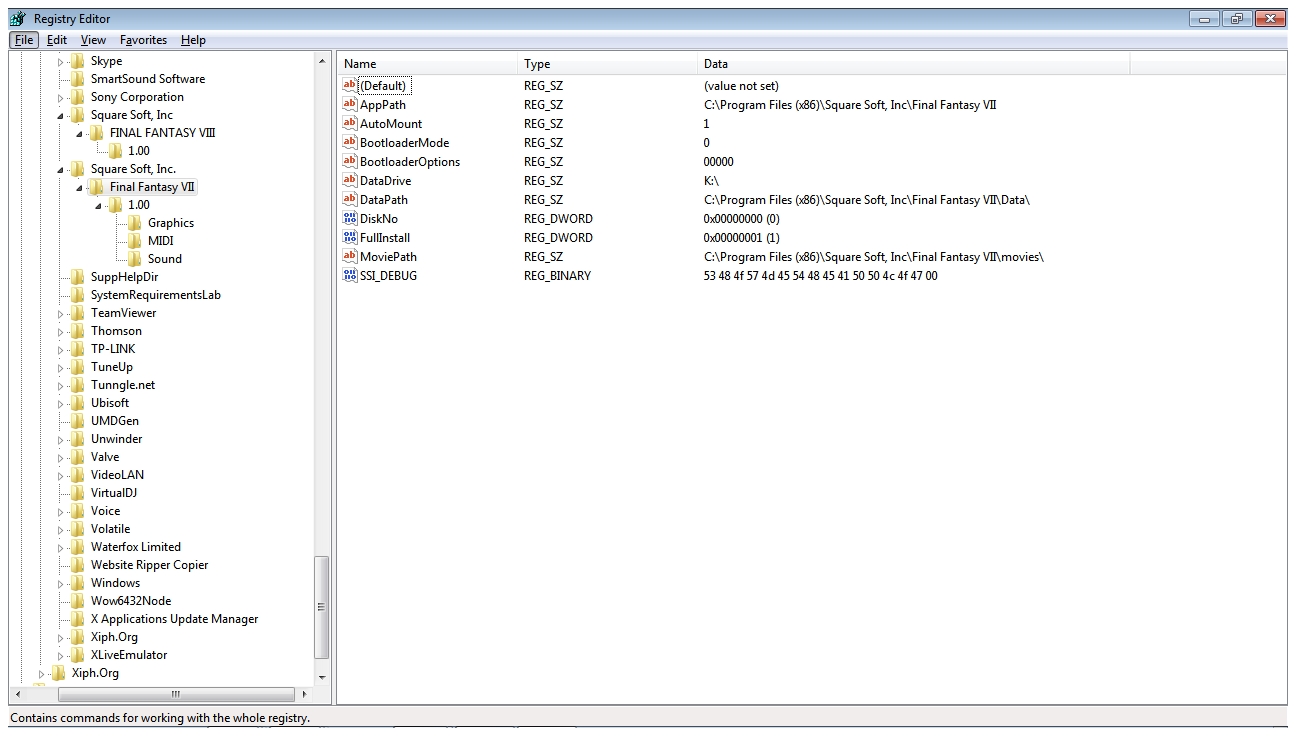
Task: Open the Help menu
Action: pyautogui.click(x=193, y=40)
